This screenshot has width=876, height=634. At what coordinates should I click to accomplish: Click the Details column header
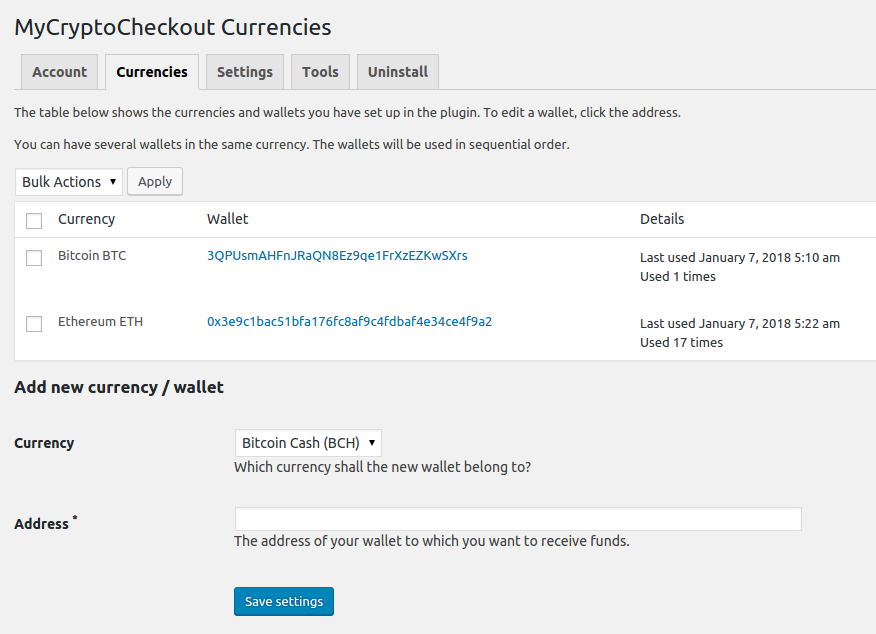tap(662, 219)
